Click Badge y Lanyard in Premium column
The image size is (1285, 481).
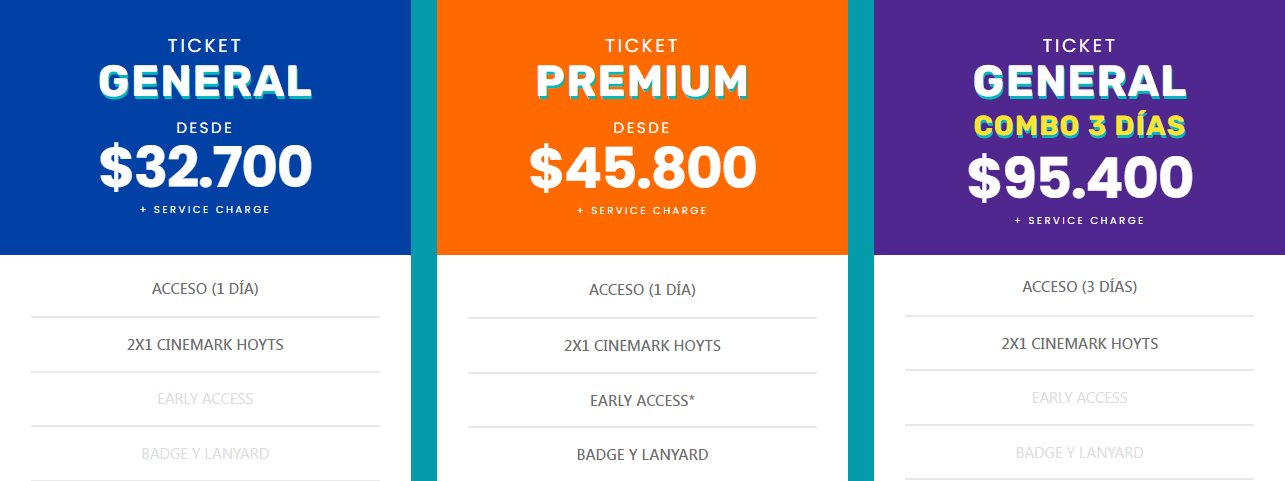point(642,454)
